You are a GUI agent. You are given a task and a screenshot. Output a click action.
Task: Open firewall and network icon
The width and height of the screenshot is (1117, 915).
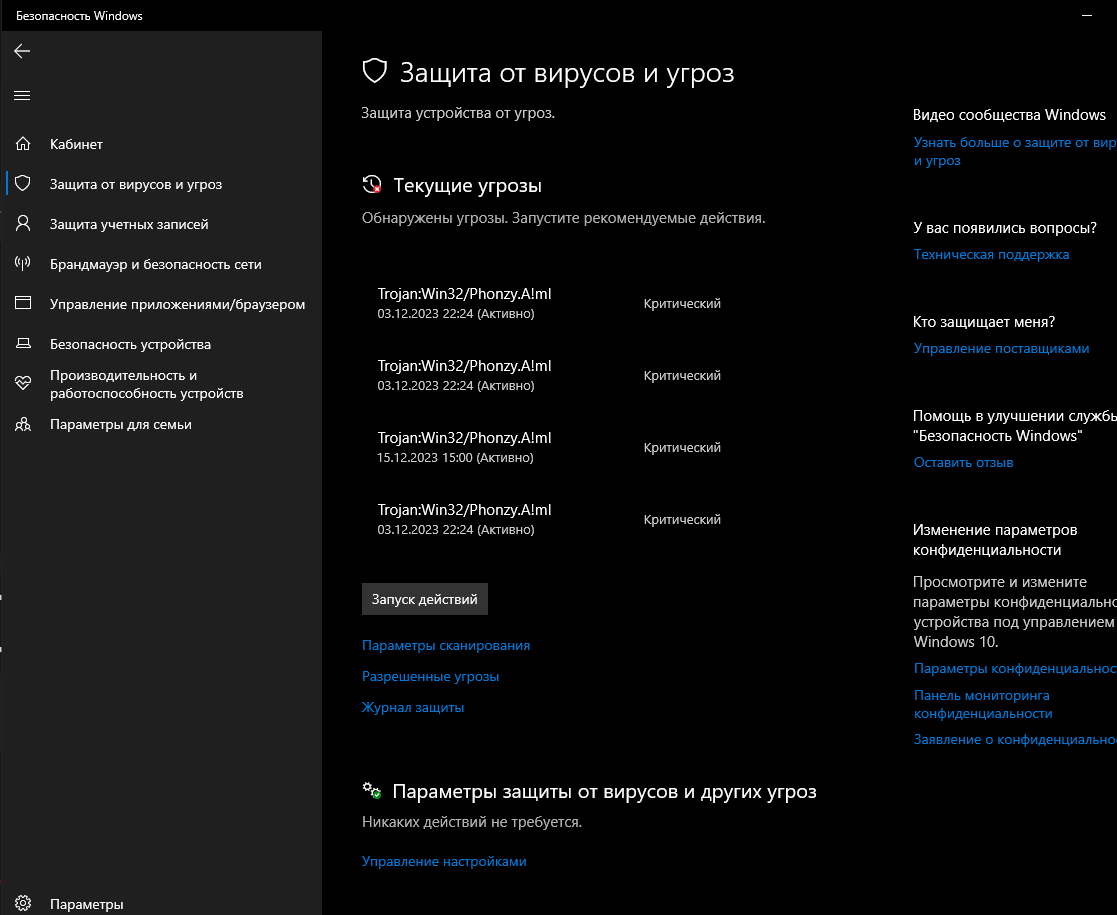(23, 264)
